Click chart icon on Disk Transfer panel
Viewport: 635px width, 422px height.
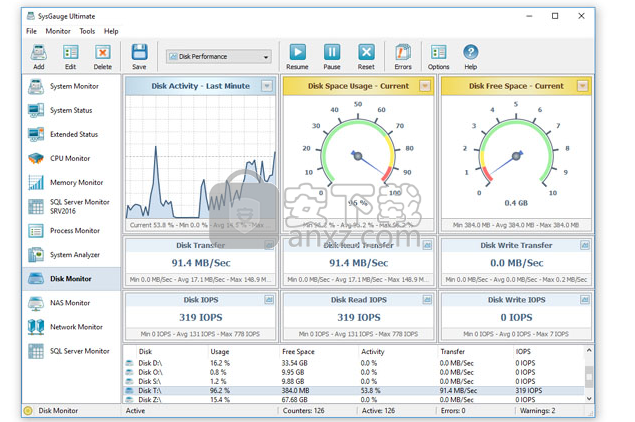tap(269, 245)
